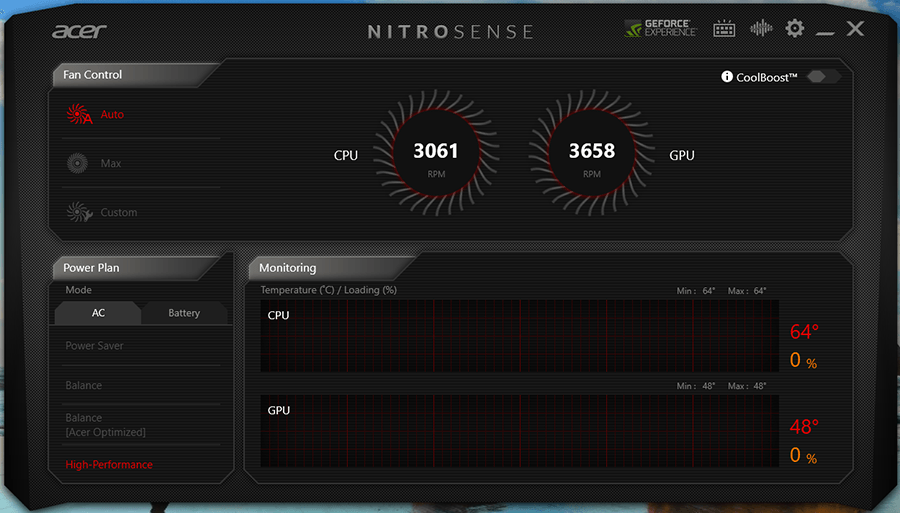This screenshot has width=900, height=513.
Task: Open GeForce Experience from the header
Action: tap(659, 28)
